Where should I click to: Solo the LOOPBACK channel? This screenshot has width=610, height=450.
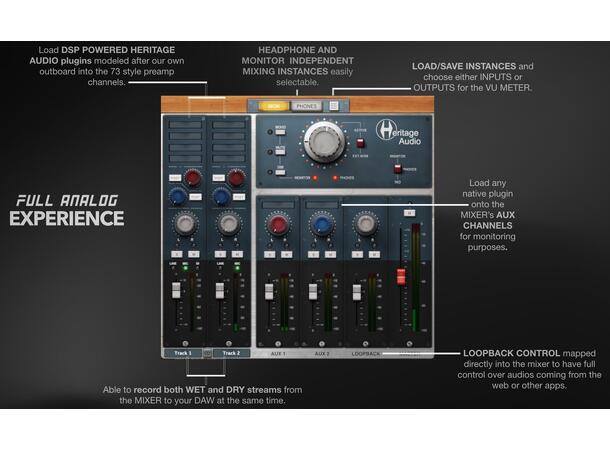[357, 254]
